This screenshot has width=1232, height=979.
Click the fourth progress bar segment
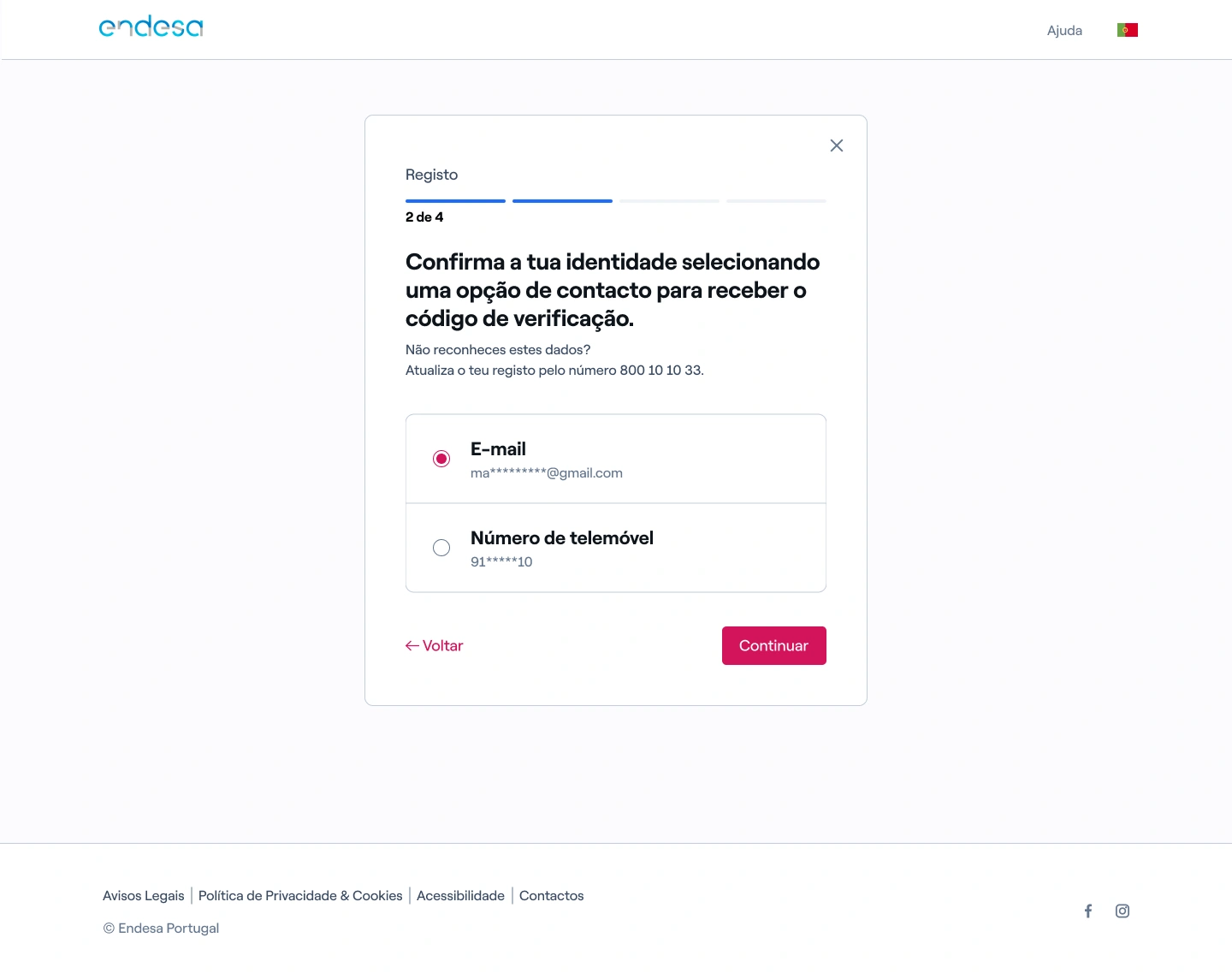(776, 201)
